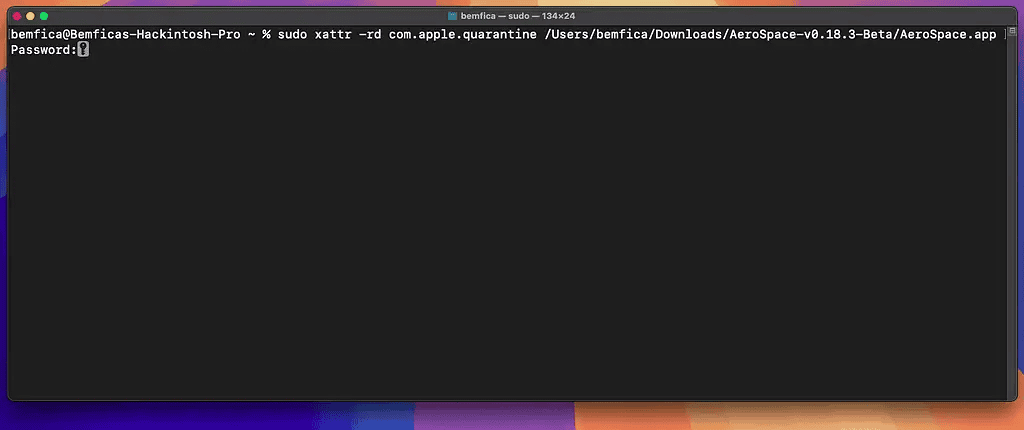
Task: Click 'xattr' in the command line
Action: coord(336,34)
